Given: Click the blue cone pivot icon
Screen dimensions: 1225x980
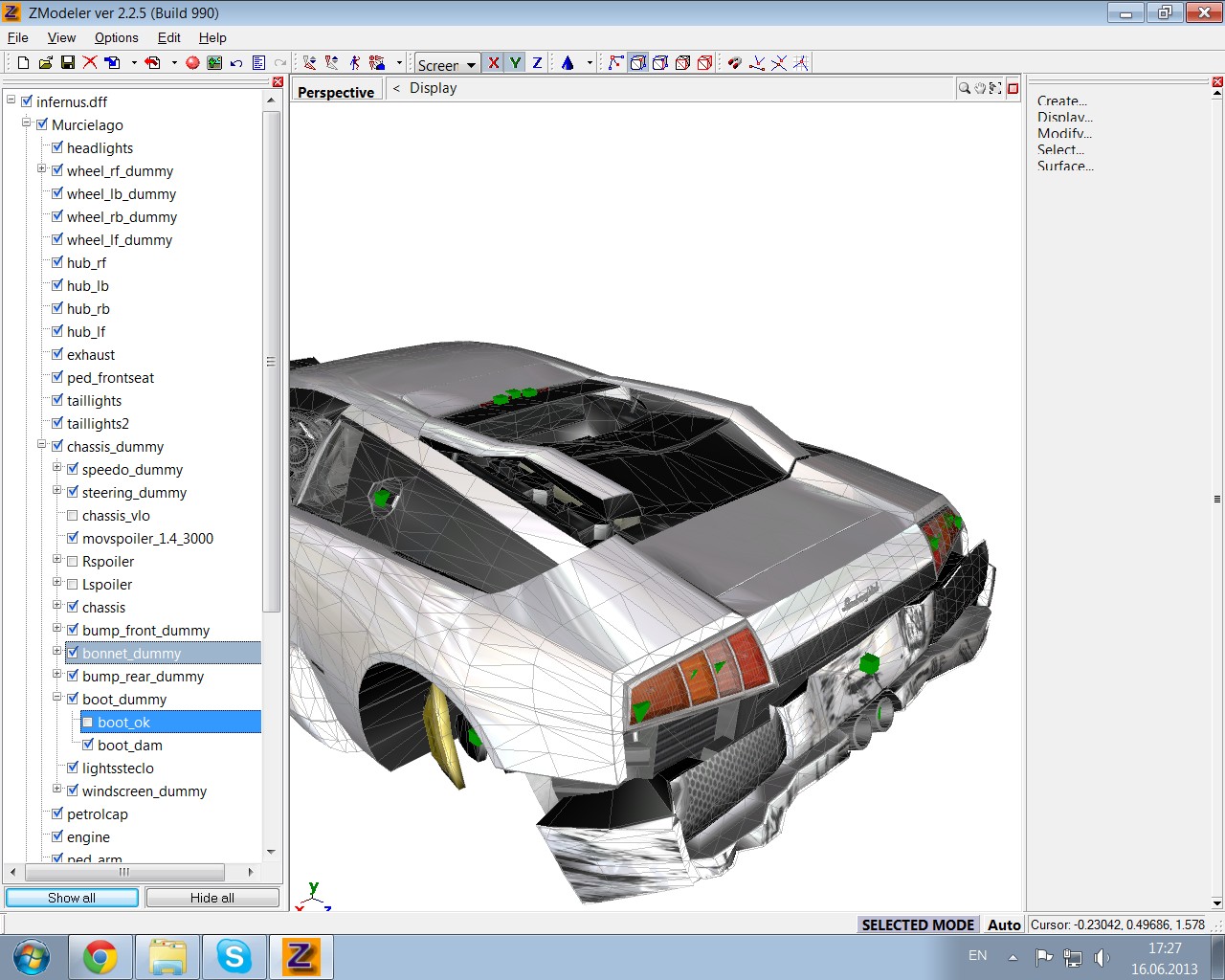Looking at the screenshot, I should [568, 62].
